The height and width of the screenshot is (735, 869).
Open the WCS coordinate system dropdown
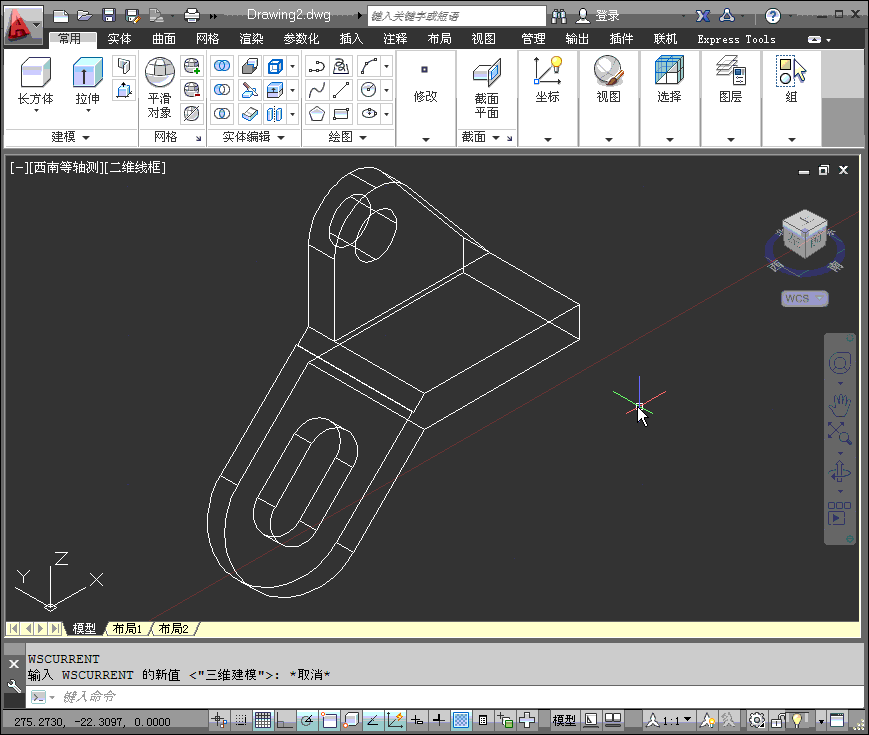coord(805,298)
